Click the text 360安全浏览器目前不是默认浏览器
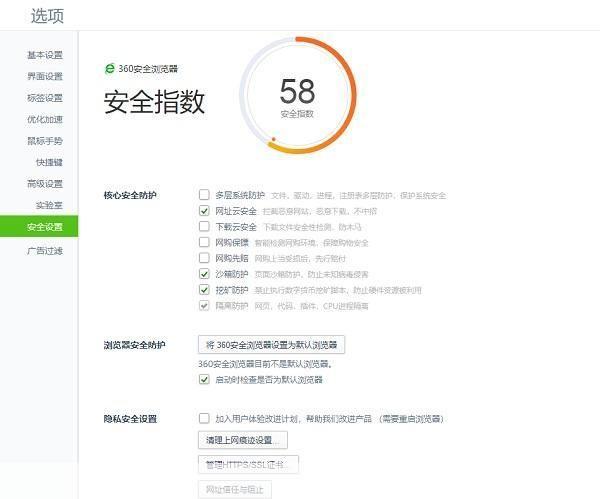The image size is (600, 499). tap(265, 364)
